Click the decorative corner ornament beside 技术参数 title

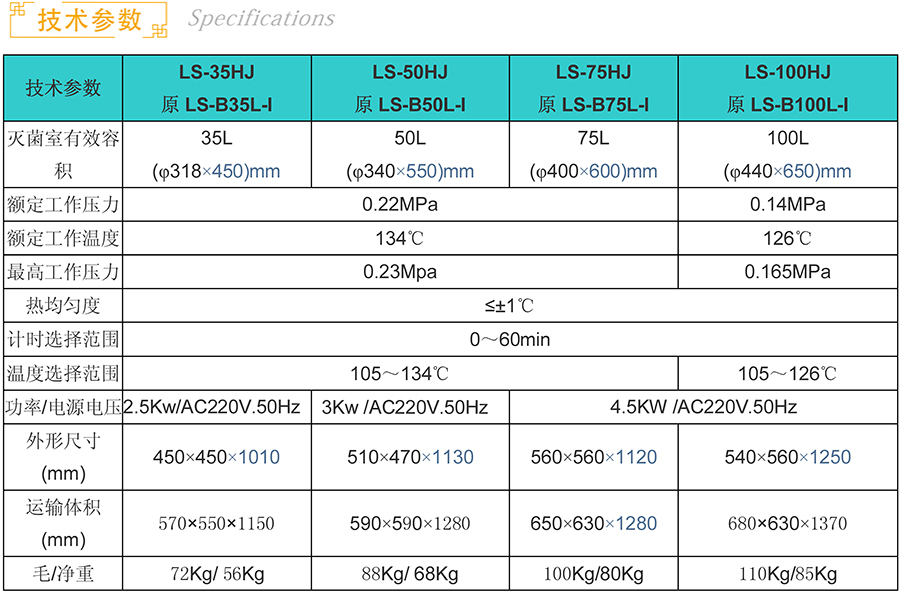coord(157,32)
